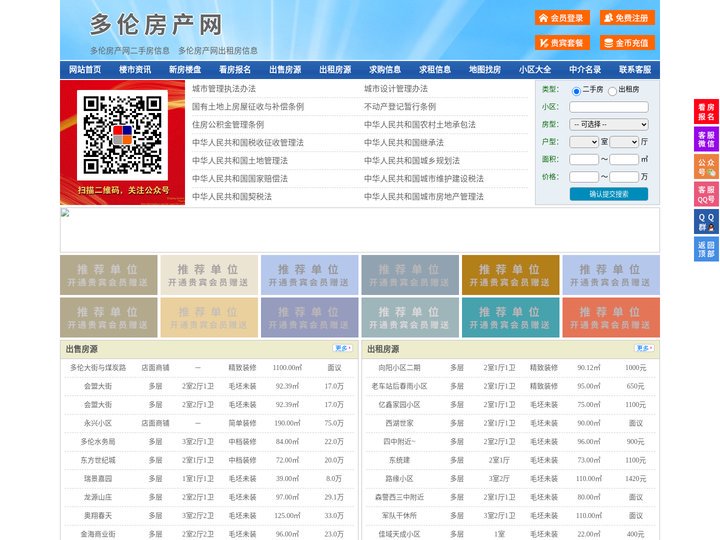Click the 小区 text input field

[x=609, y=107]
